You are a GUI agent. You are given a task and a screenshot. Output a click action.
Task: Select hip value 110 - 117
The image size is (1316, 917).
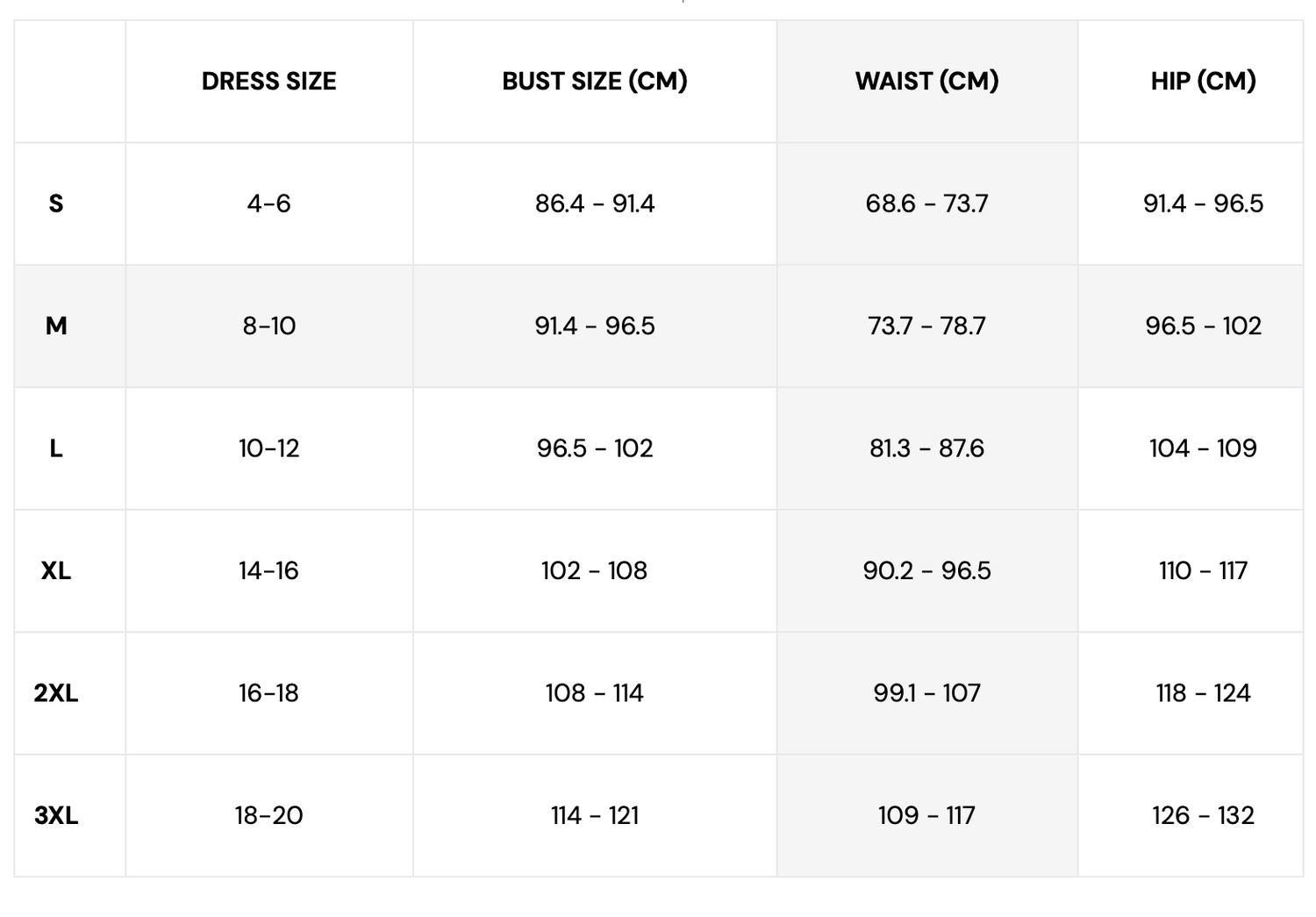click(1203, 571)
